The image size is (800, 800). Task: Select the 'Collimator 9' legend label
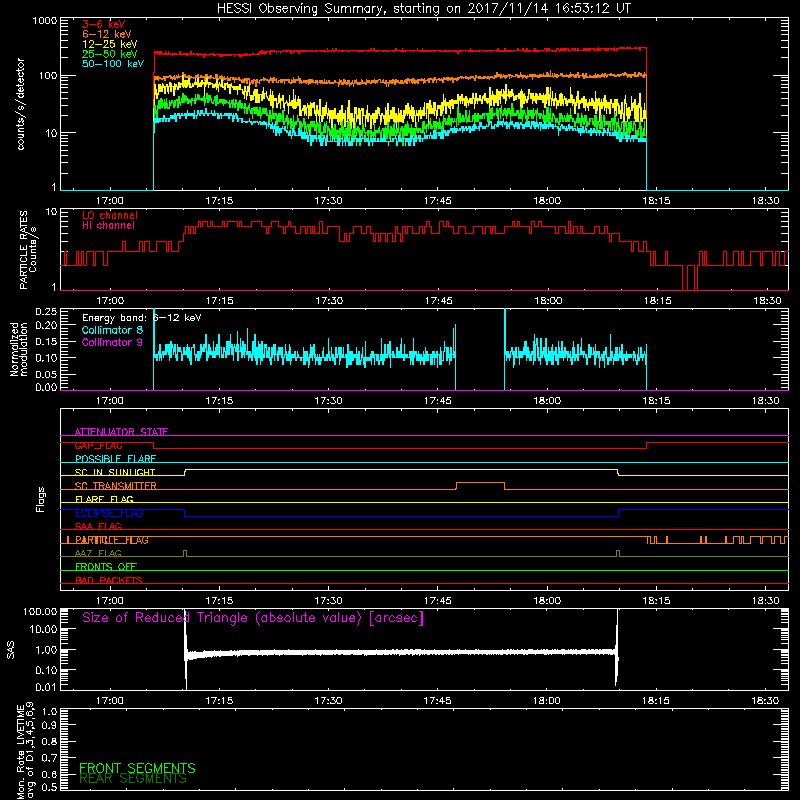pos(112,342)
